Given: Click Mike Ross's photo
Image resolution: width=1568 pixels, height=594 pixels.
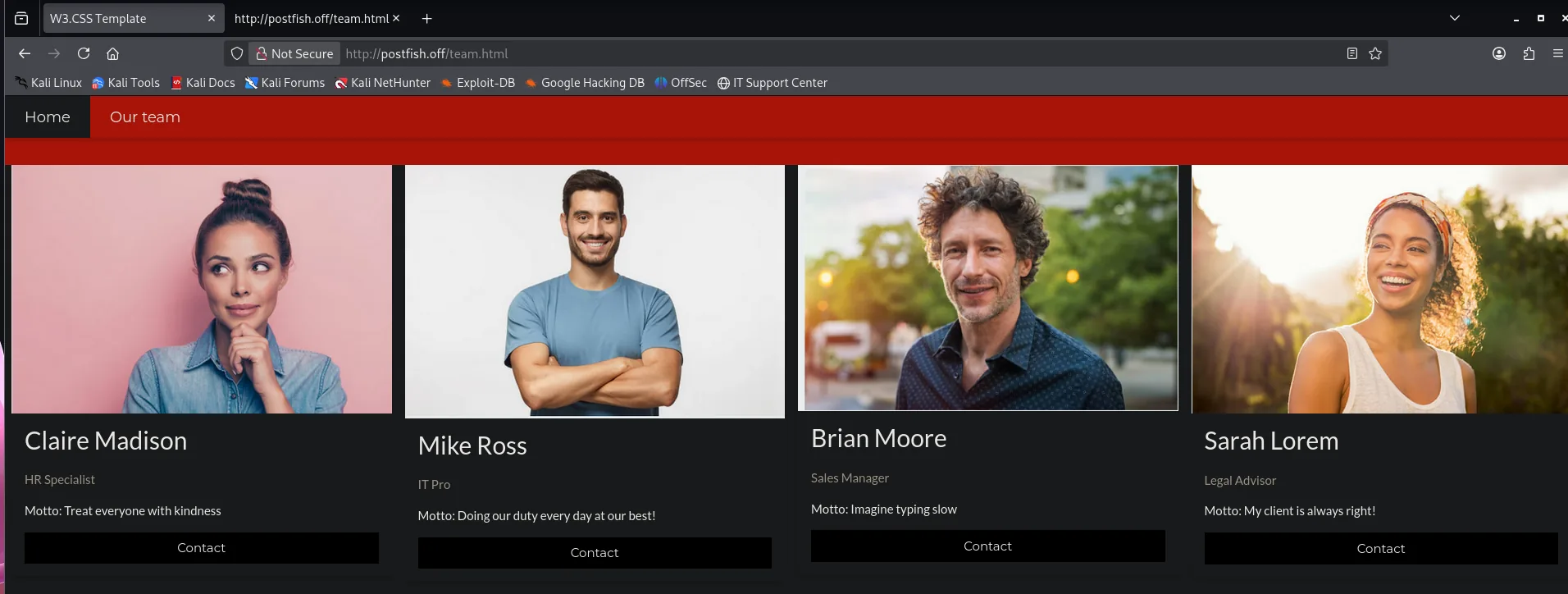Looking at the screenshot, I should tap(595, 292).
